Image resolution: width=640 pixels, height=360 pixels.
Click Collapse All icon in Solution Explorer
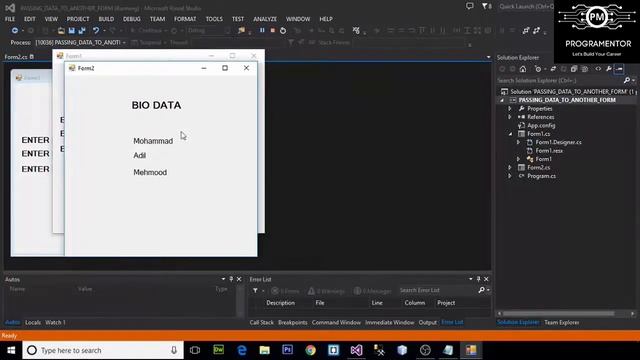[574, 69]
